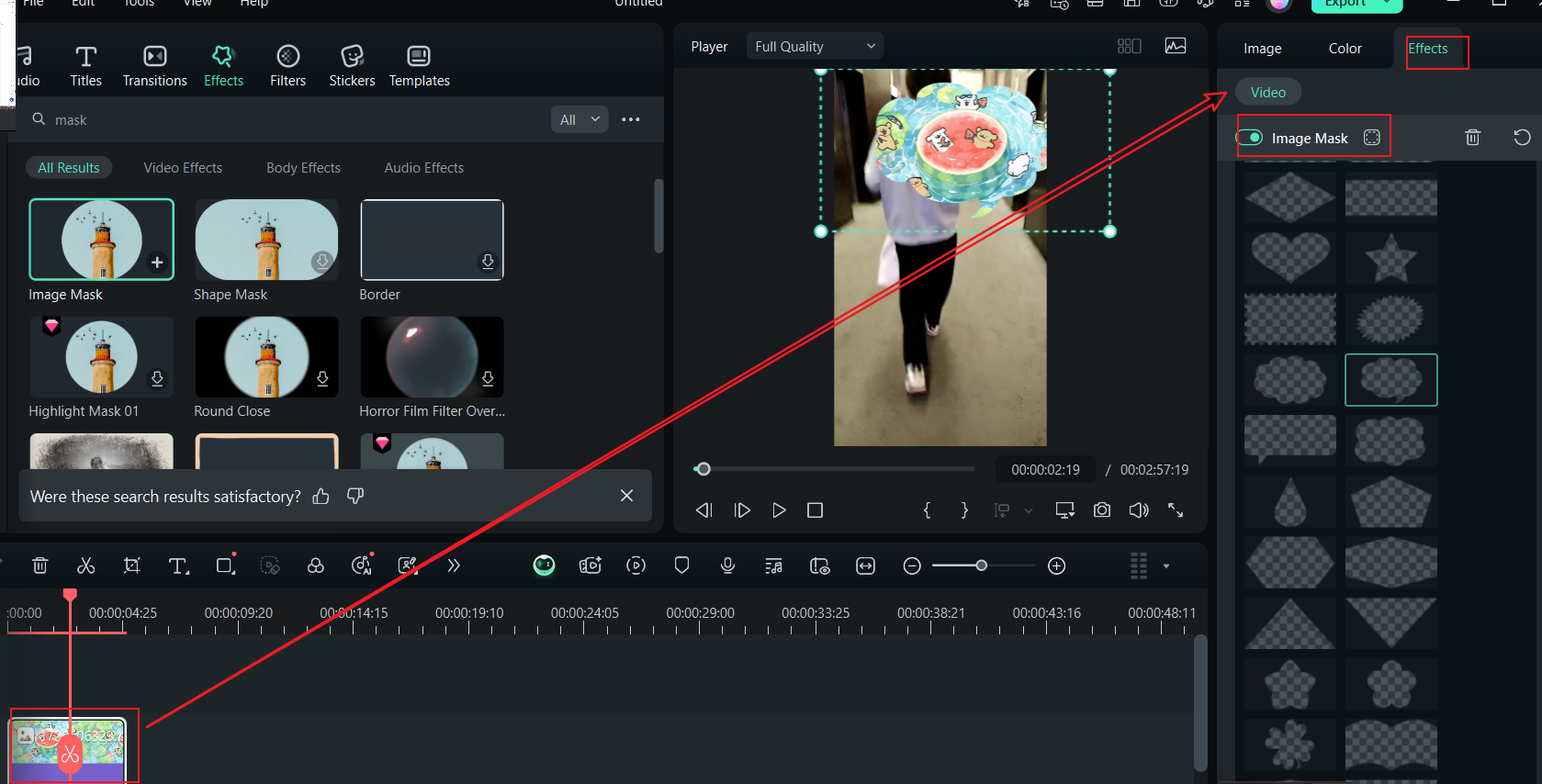
Task: Expand the Full Quality dropdown
Action: (815, 47)
